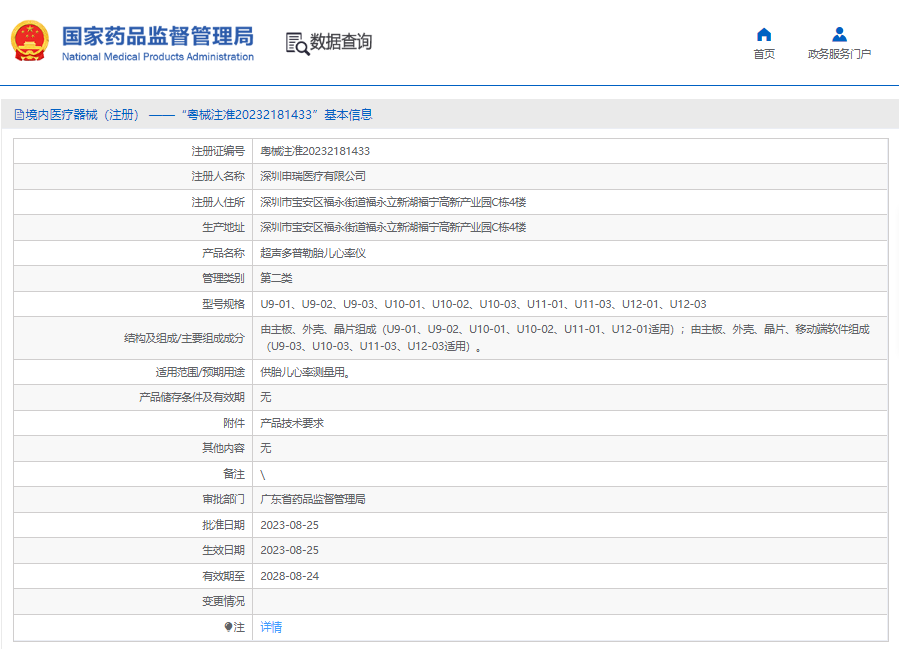Click the 注册人住所 row label
This screenshot has height=649, width=899.
(218, 202)
